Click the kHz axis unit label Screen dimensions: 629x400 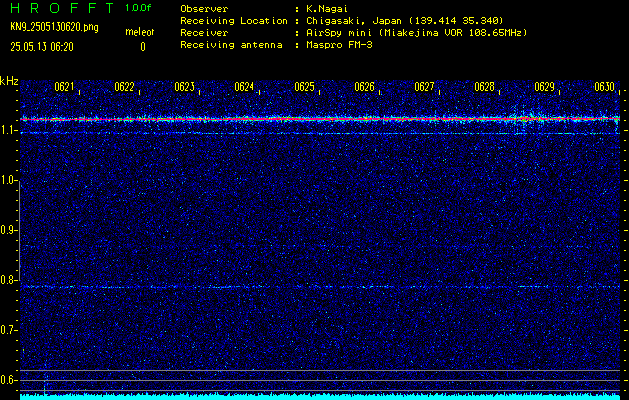point(9,81)
